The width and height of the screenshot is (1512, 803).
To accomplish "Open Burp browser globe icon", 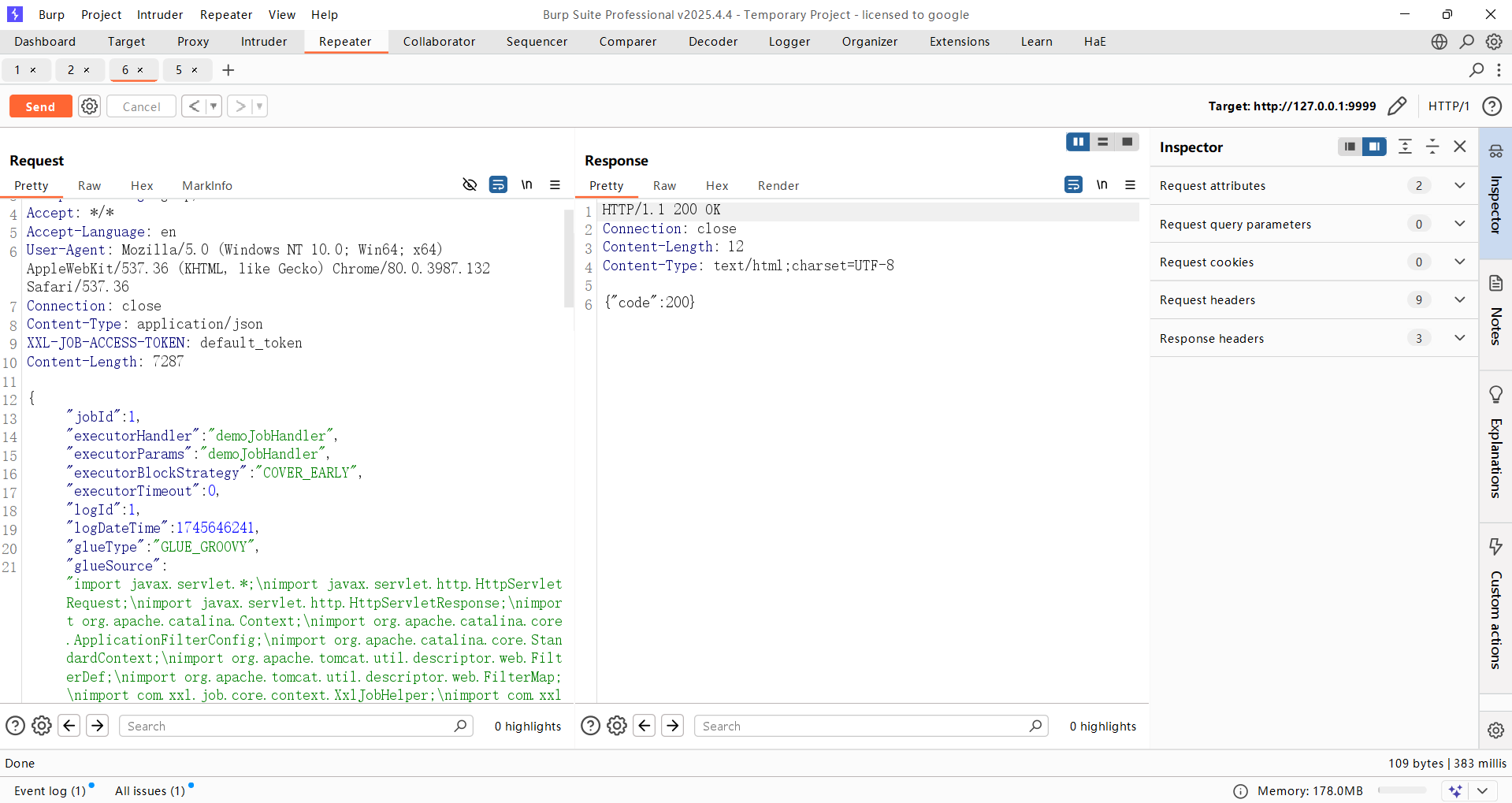I will [1439, 42].
